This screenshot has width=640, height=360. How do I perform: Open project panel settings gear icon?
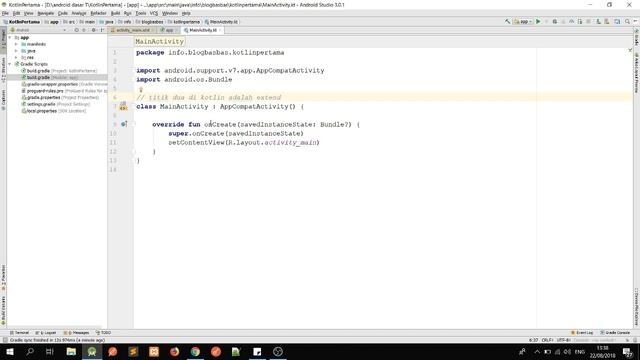[93, 30]
